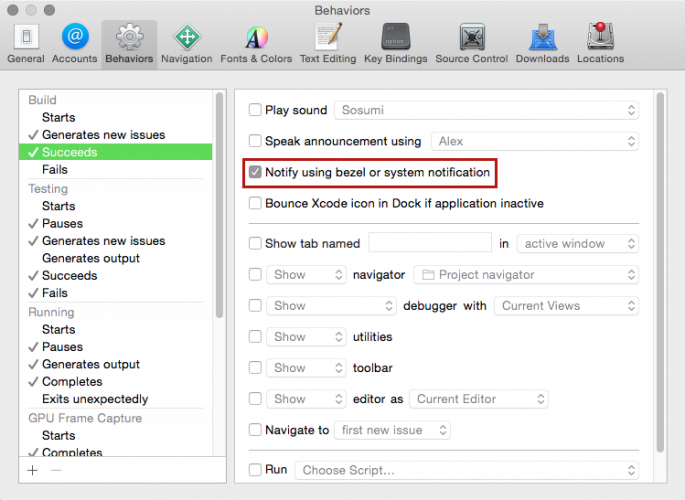Screen dimensions: 685x500
Task: Expand the Project navigator dropdown
Action: tap(526, 275)
